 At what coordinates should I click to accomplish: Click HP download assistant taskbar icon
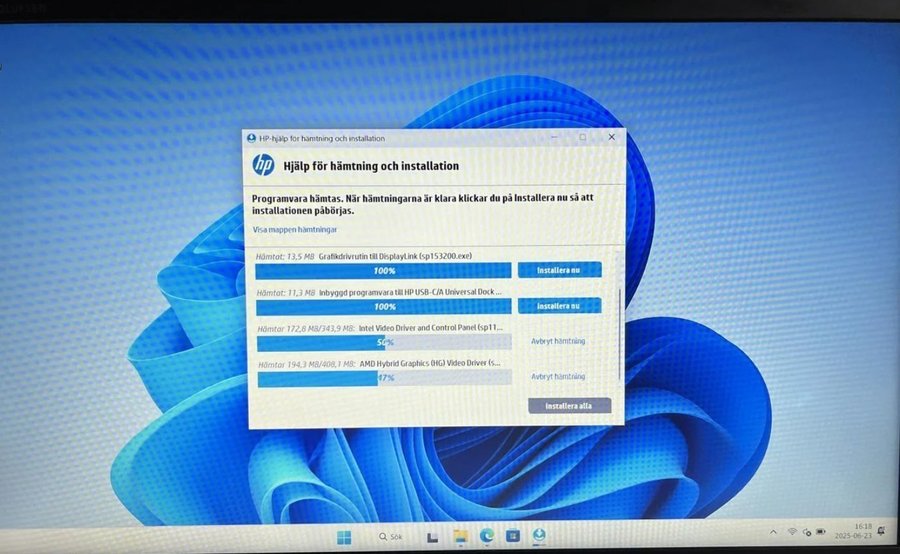pyautogui.click(x=539, y=535)
